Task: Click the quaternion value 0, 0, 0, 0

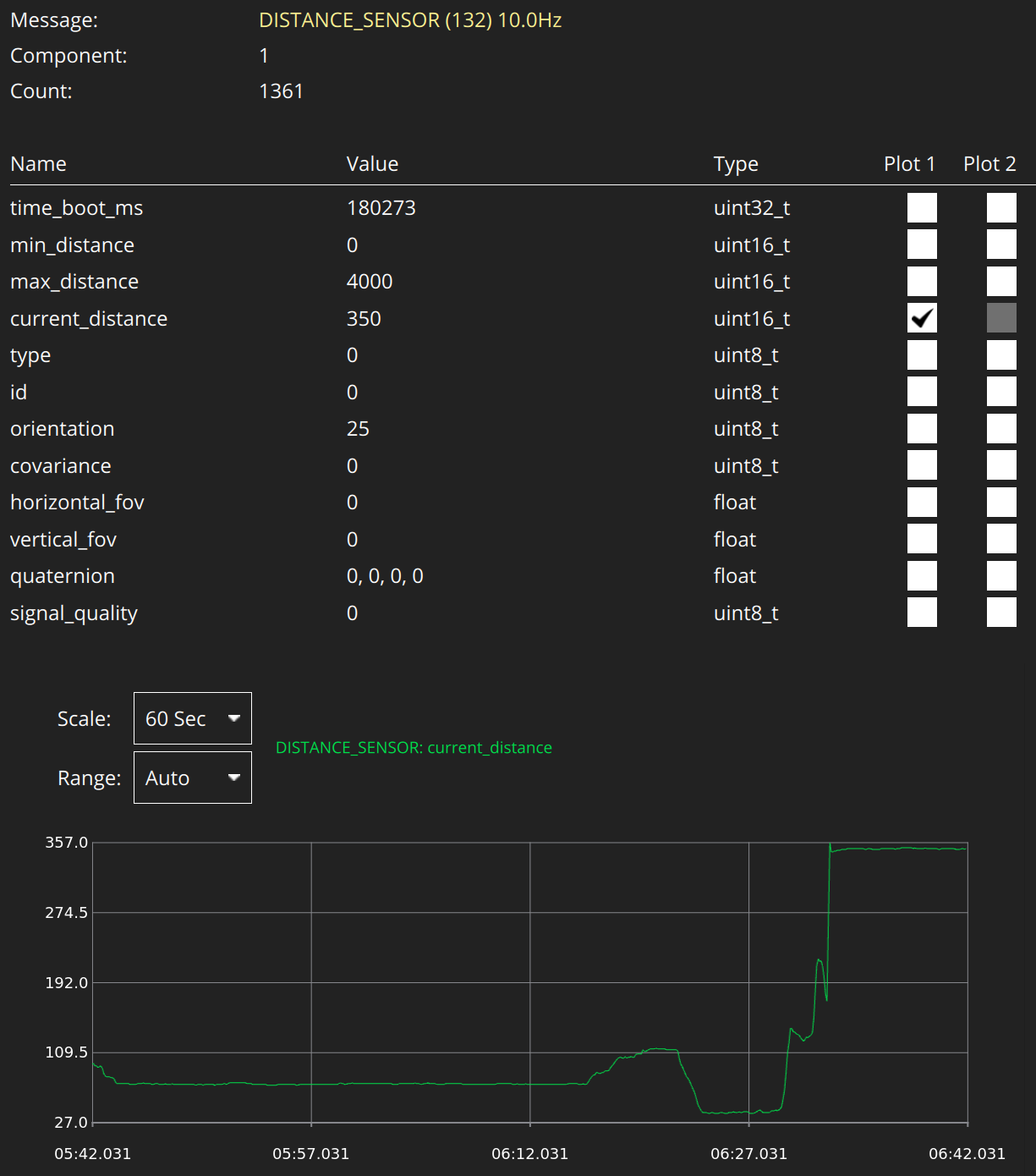Action: [x=385, y=576]
